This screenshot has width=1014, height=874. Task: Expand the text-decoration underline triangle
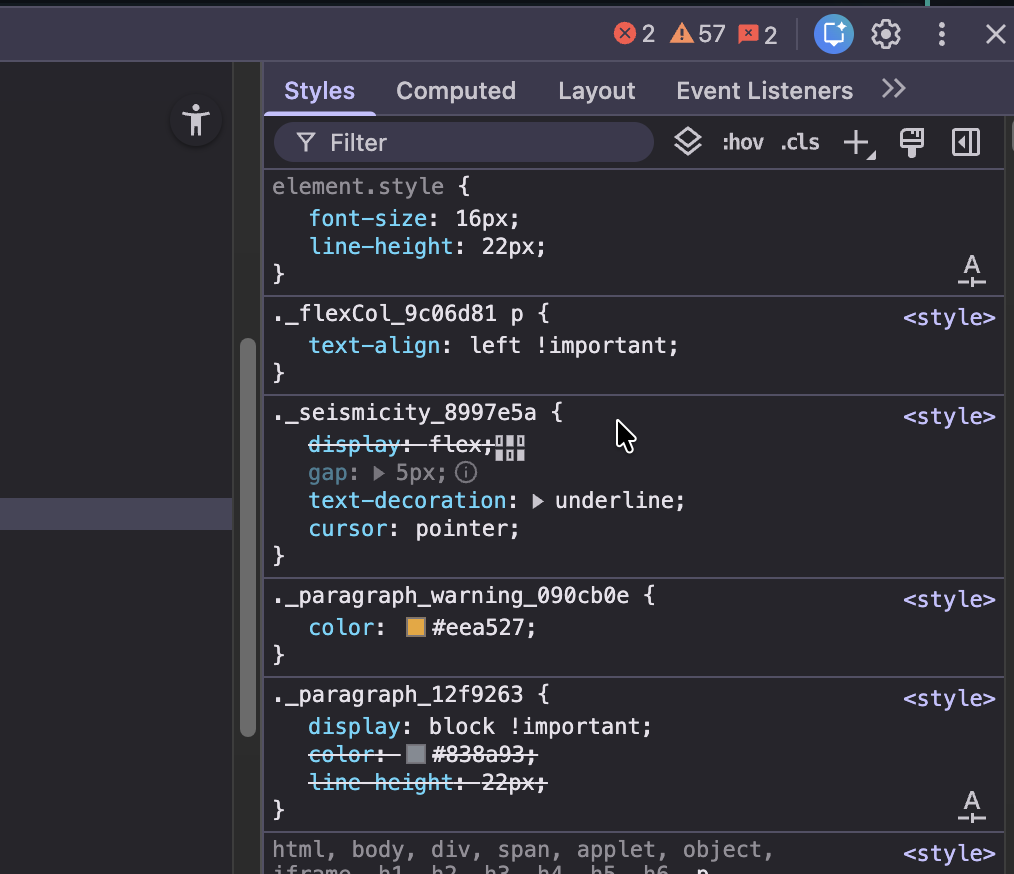(538, 501)
